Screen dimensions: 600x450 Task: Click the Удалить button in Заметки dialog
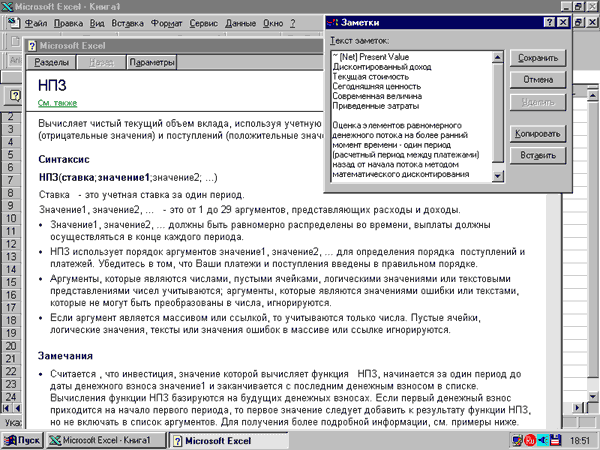[538, 102]
